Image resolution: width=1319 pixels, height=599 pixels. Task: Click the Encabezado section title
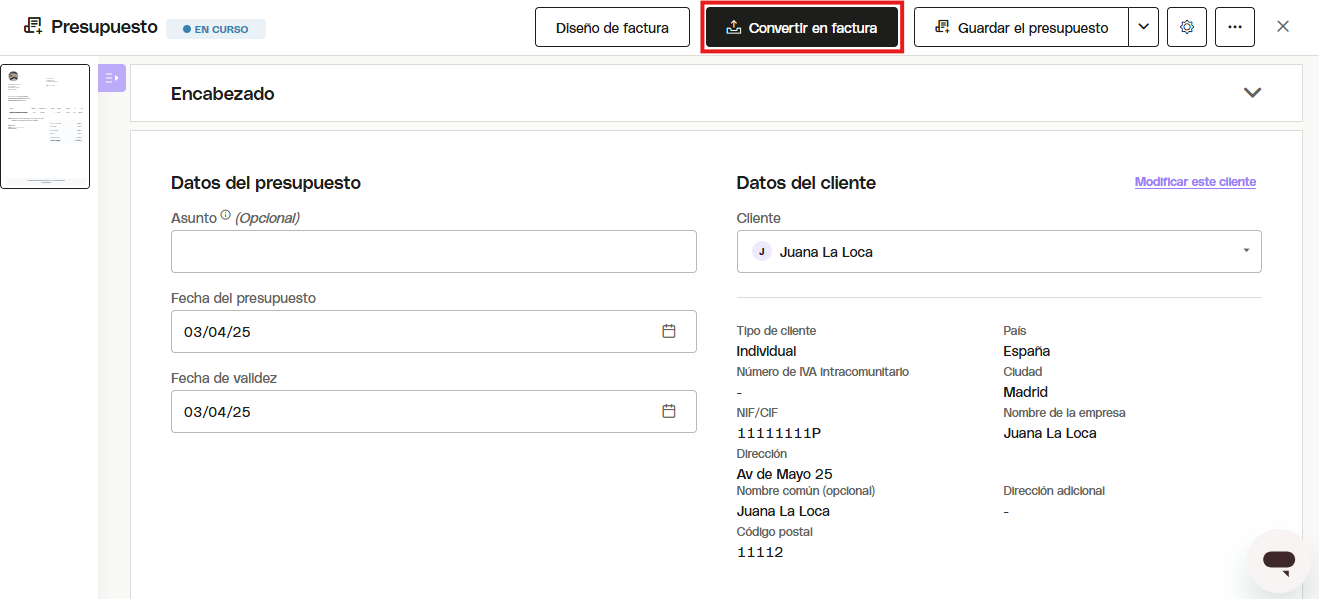223,93
